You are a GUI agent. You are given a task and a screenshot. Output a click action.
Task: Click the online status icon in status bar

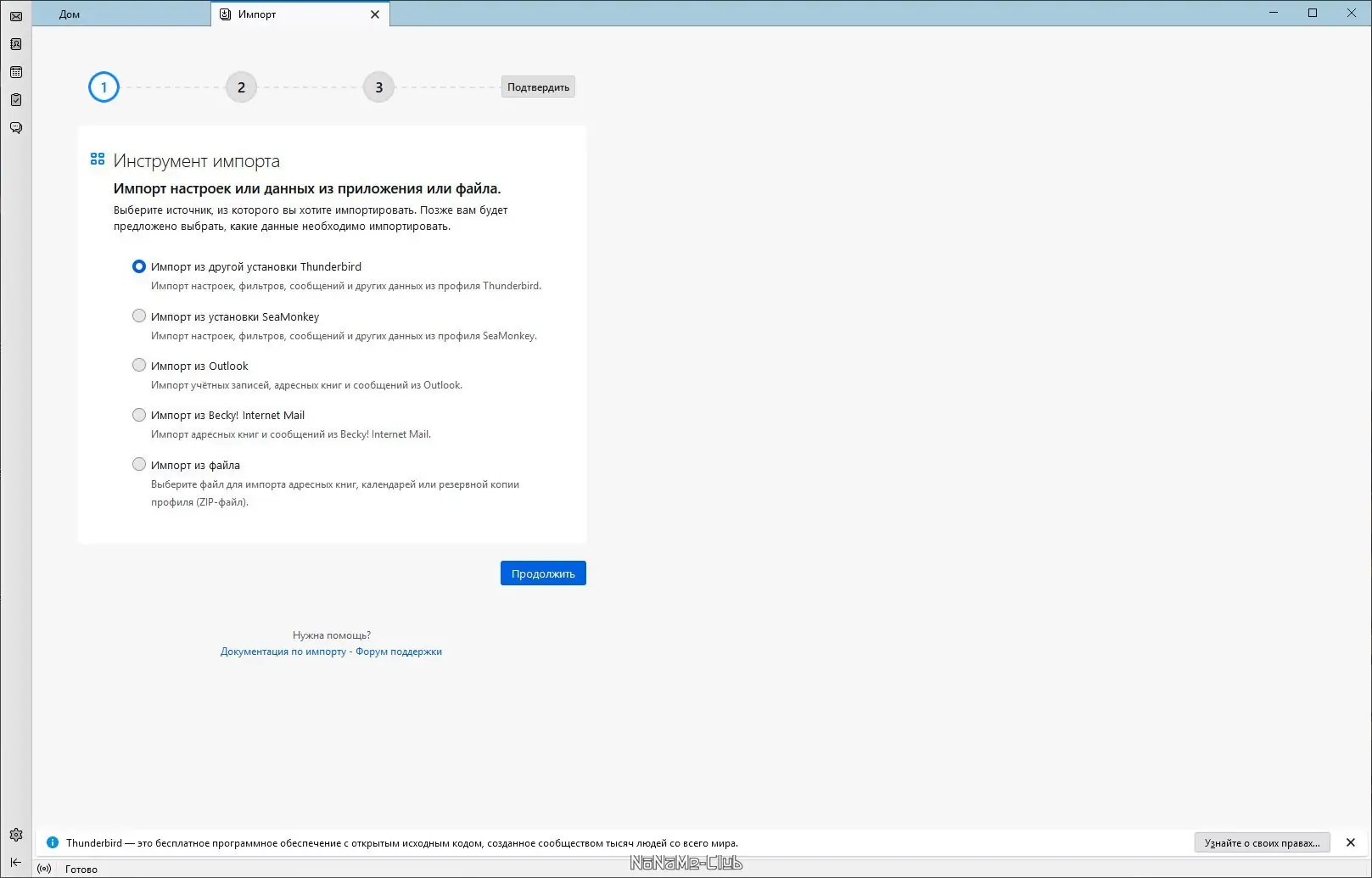pyautogui.click(x=45, y=869)
